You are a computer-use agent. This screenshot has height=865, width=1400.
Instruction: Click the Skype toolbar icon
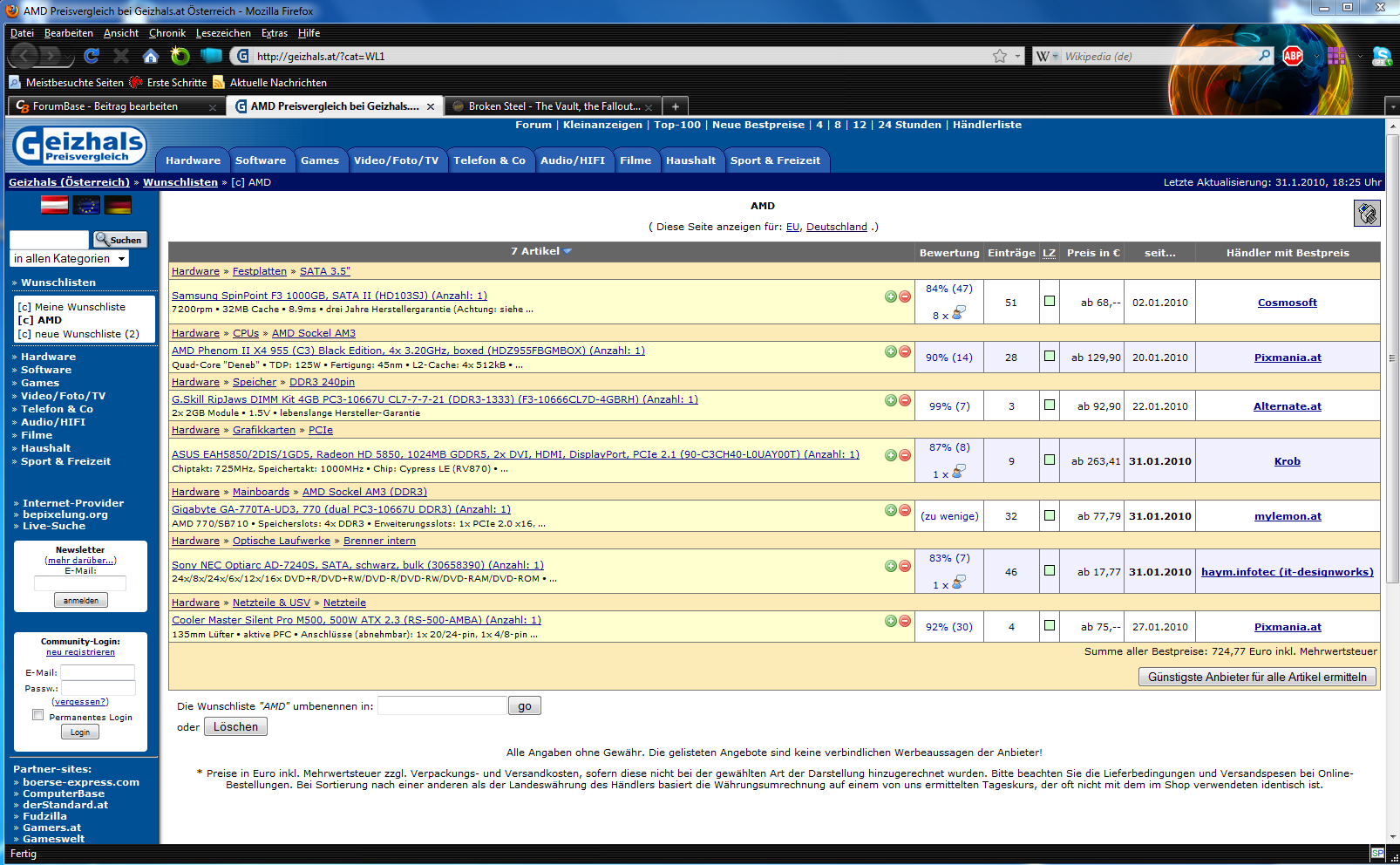(x=1382, y=56)
